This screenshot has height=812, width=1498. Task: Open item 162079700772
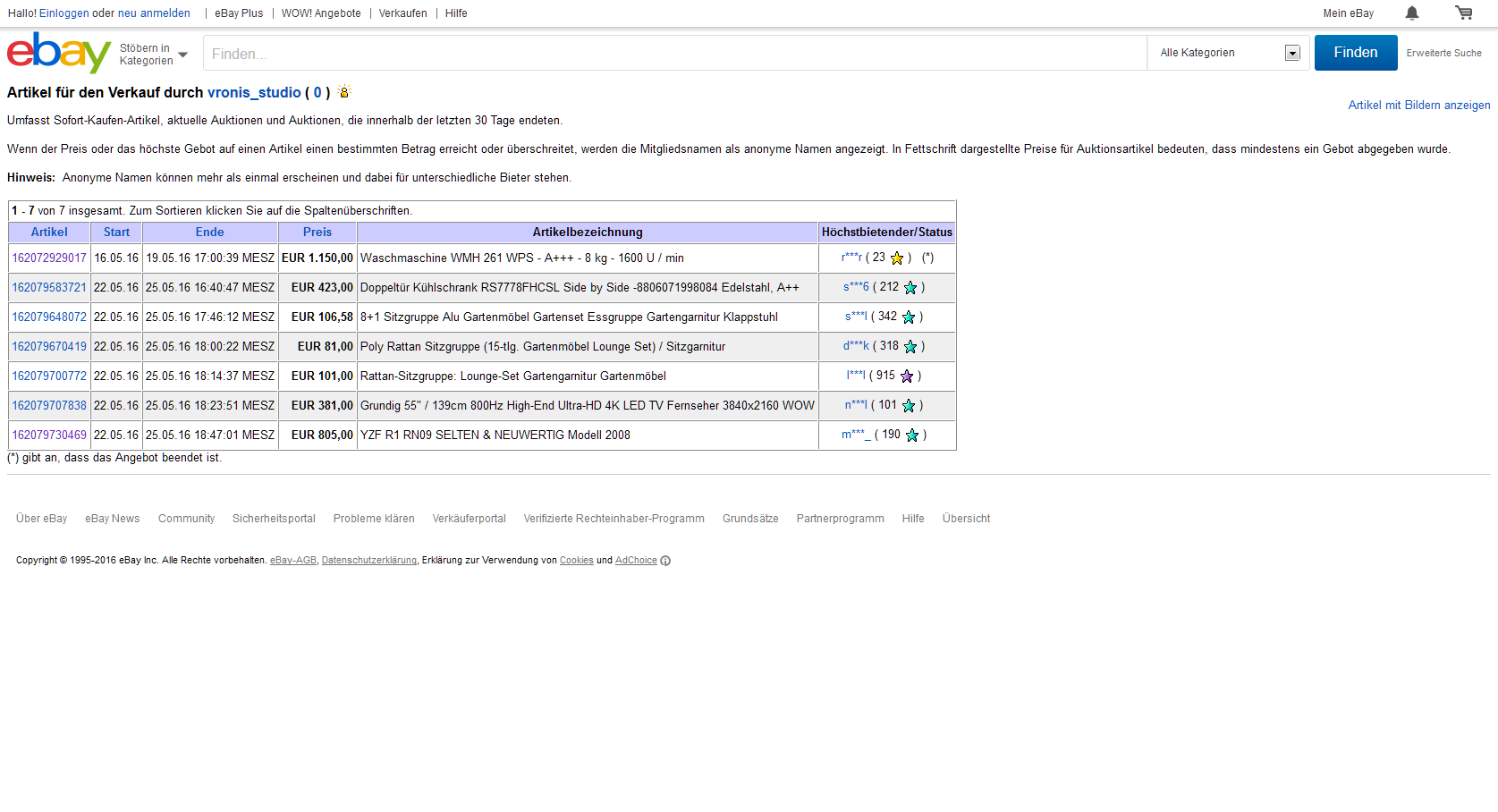point(49,376)
